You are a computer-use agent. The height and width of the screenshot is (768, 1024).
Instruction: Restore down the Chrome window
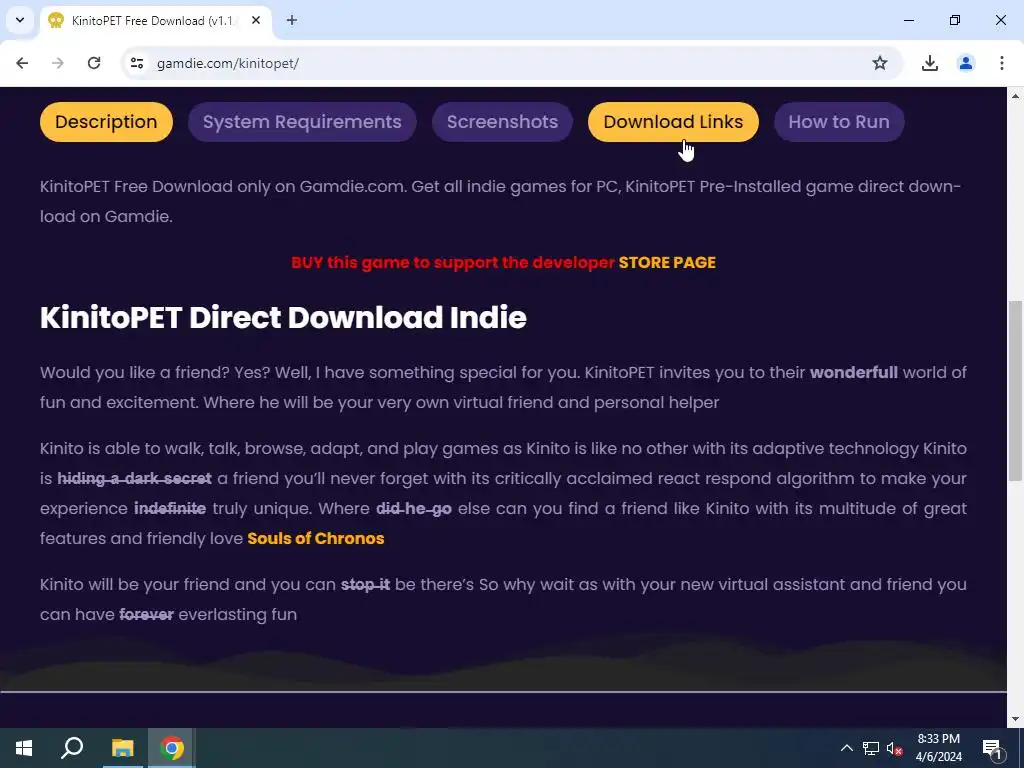[x=955, y=20]
